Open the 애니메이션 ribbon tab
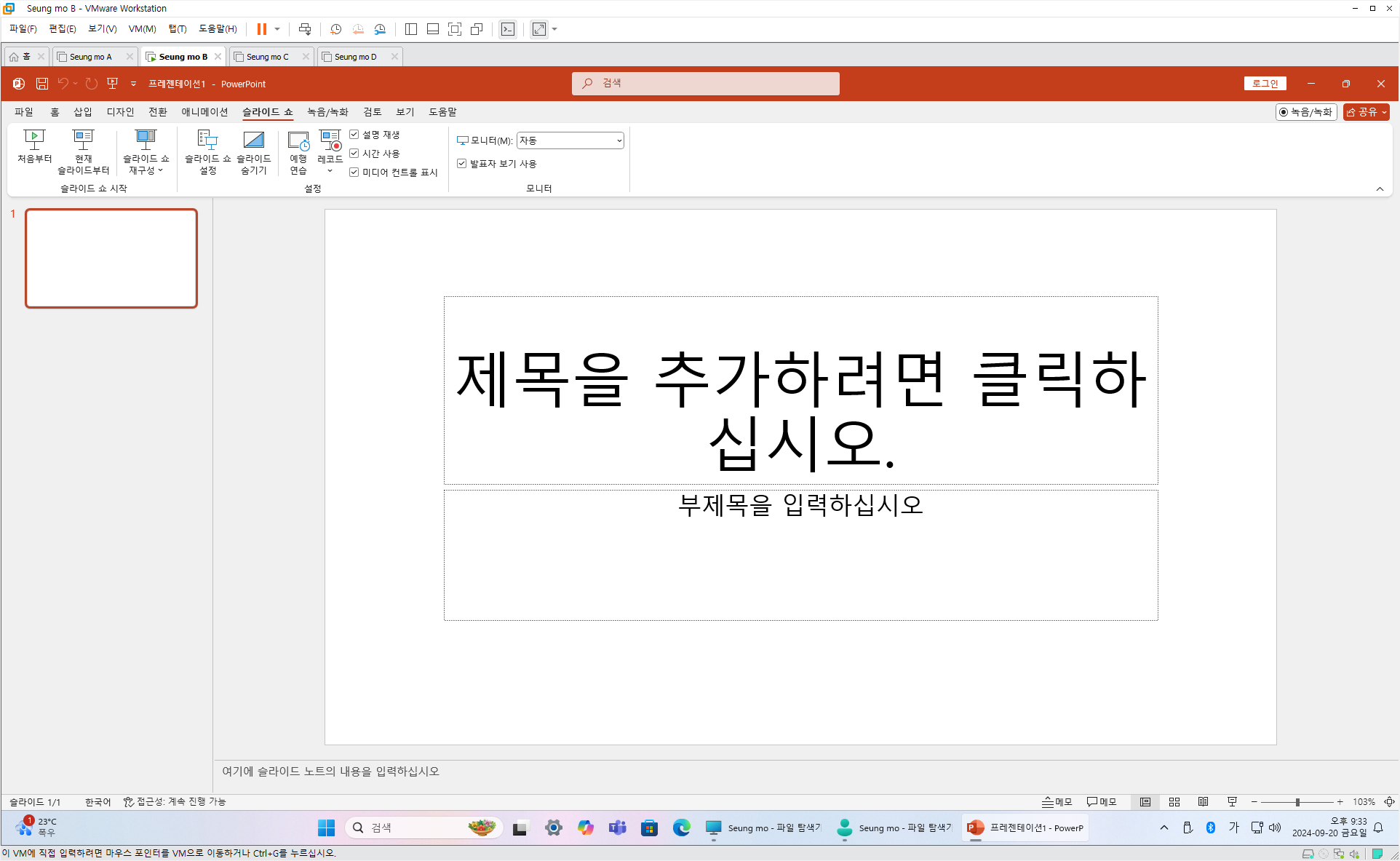Screen dimensions: 1400x861 204,112
